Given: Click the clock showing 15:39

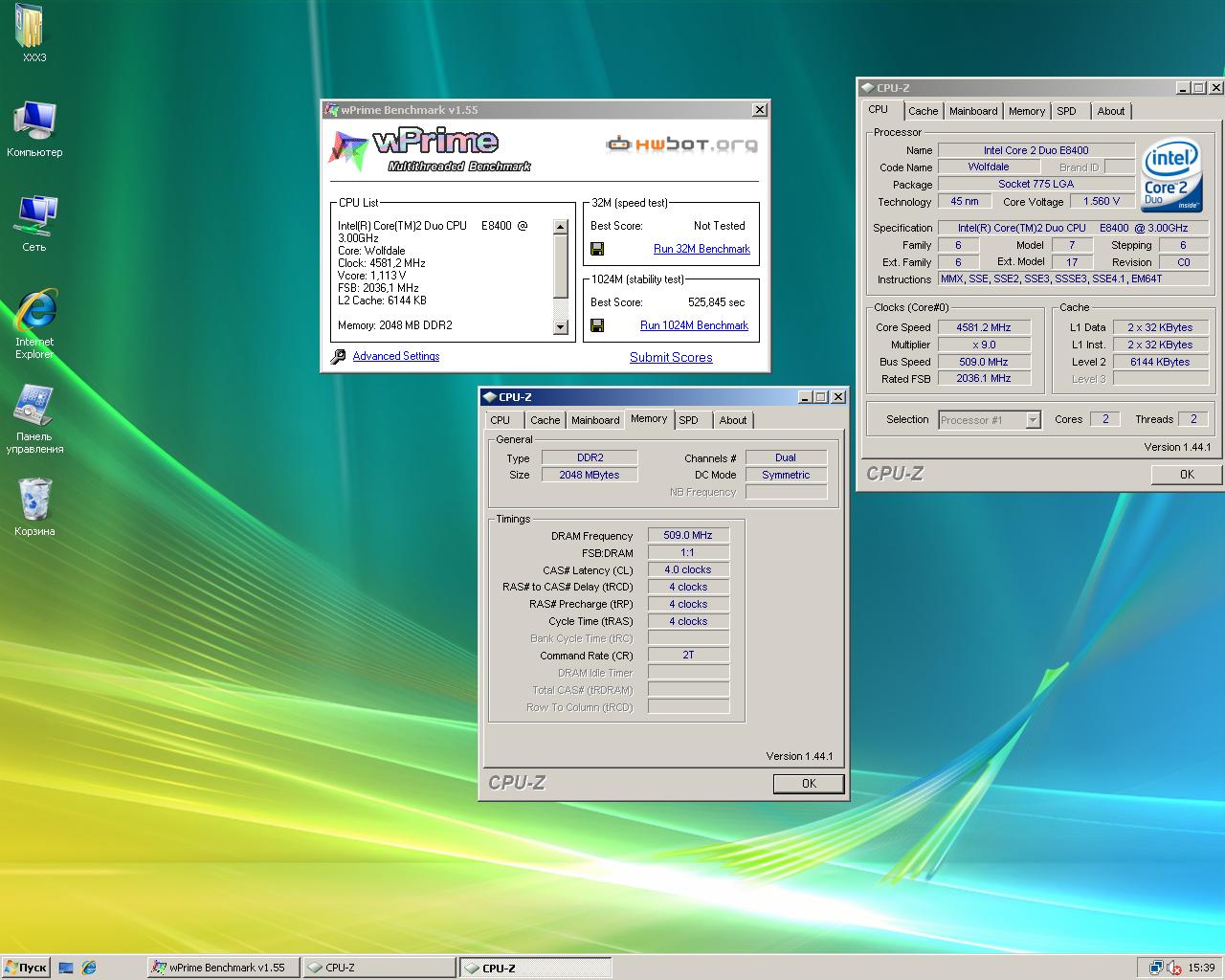Looking at the screenshot, I should (1201, 968).
